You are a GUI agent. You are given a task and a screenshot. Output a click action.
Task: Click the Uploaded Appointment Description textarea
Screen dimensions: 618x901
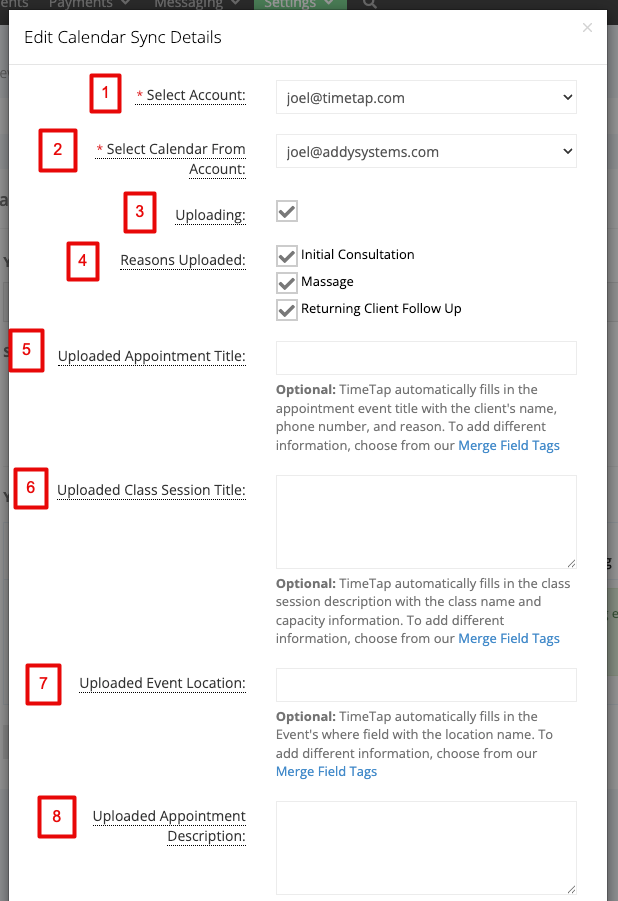tap(426, 848)
